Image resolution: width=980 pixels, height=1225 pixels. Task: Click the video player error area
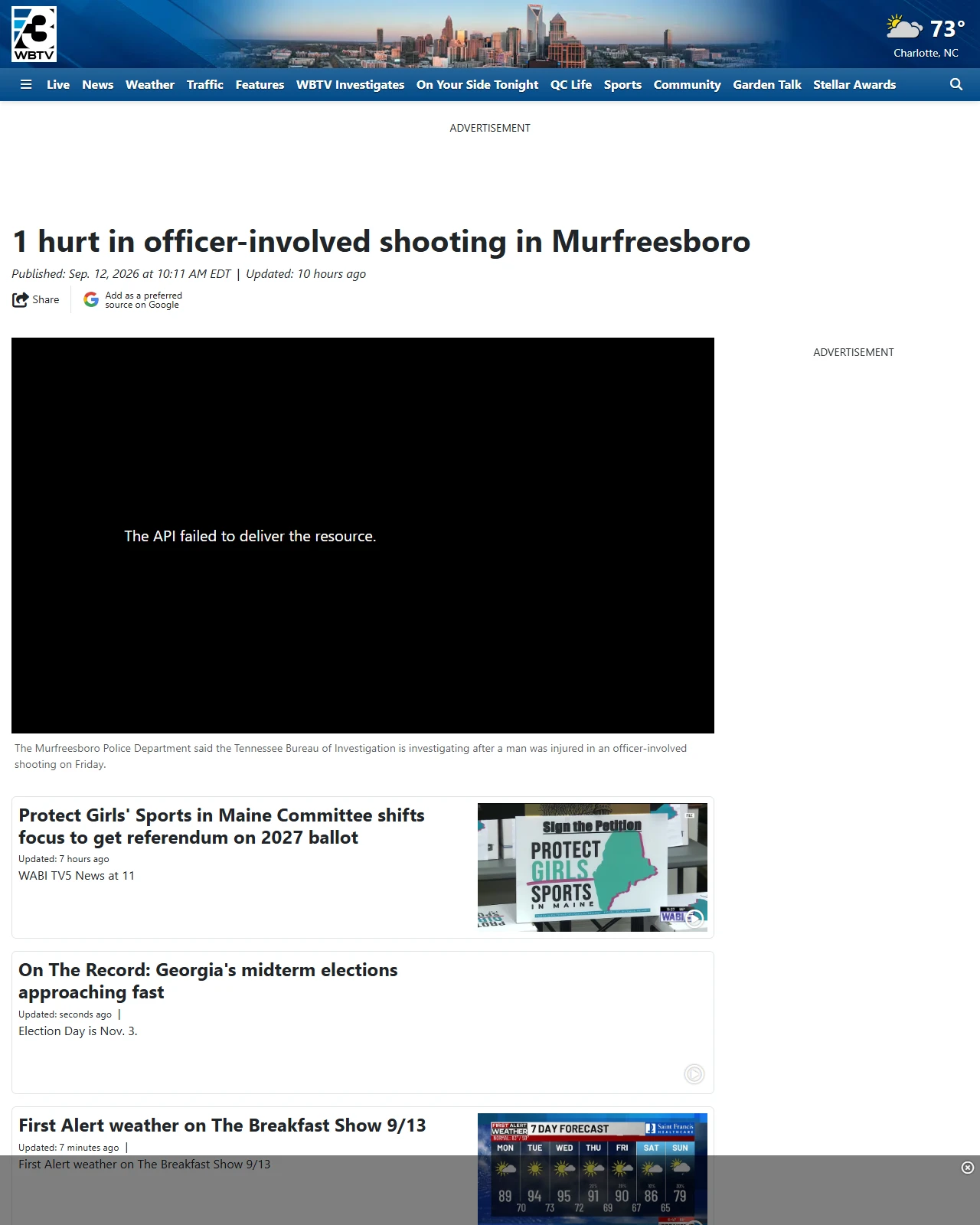pyautogui.click(x=363, y=535)
